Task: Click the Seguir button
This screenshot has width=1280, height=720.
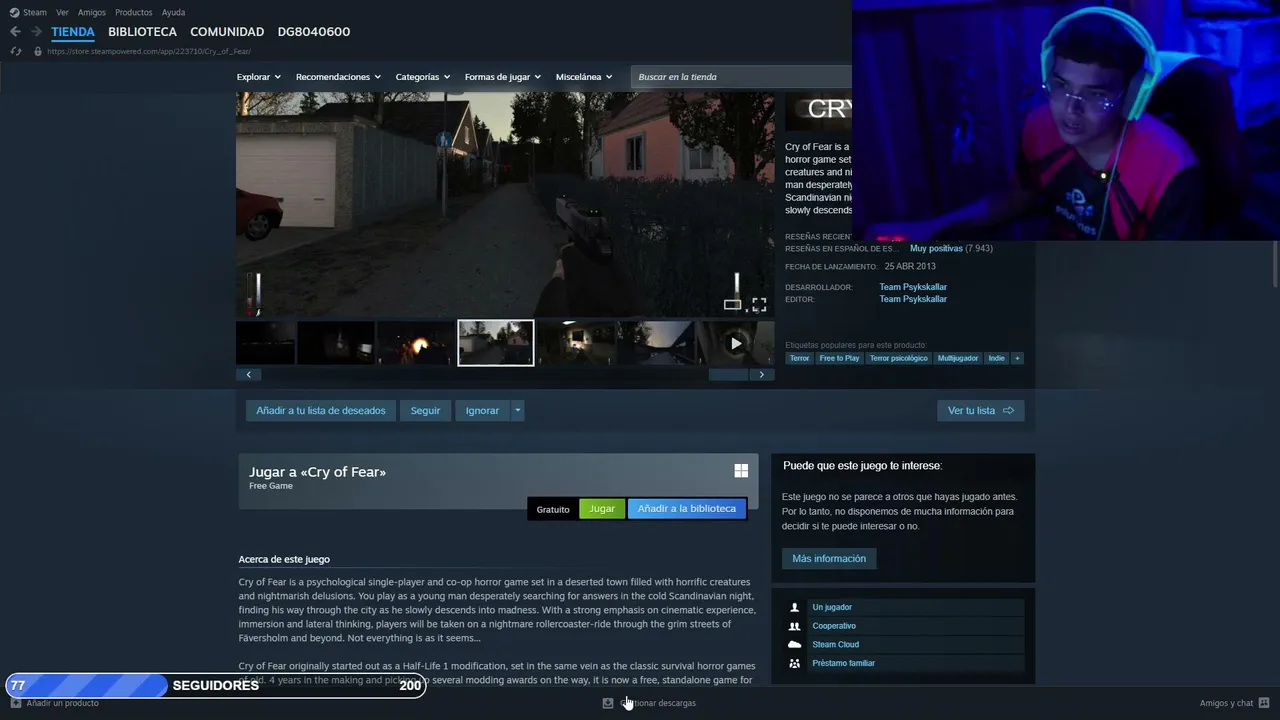Action: pos(425,411)
